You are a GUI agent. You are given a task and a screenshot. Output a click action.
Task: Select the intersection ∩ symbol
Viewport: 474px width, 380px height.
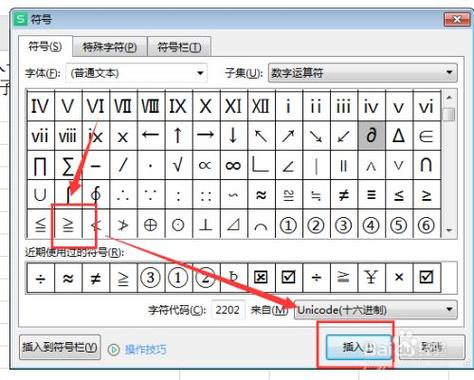(x=427, y=165)
